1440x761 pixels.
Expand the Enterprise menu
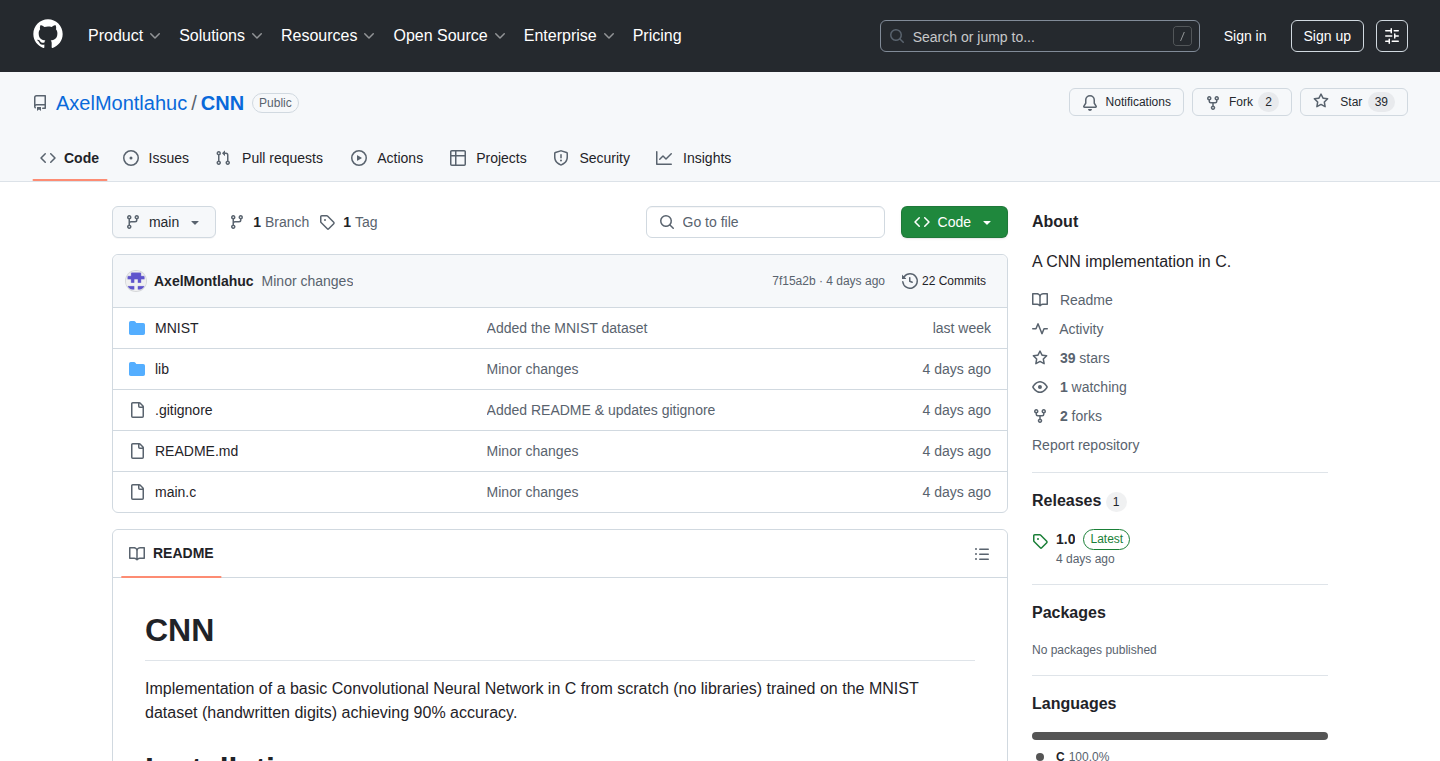click(x=569, y=36)
